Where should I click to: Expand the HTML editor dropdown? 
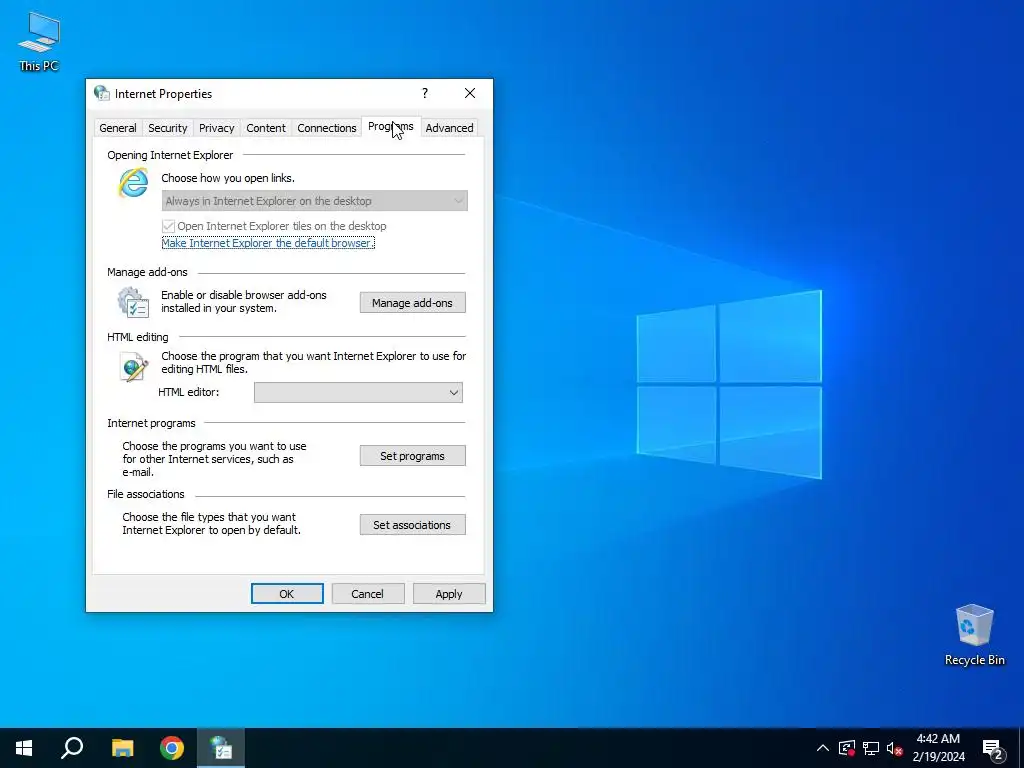[358, 392]
